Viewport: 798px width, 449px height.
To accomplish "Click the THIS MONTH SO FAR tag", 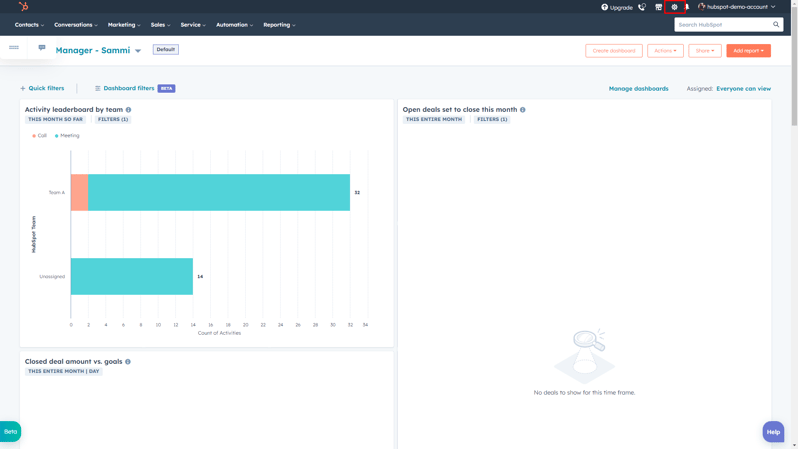I will [x=55, y=119].
